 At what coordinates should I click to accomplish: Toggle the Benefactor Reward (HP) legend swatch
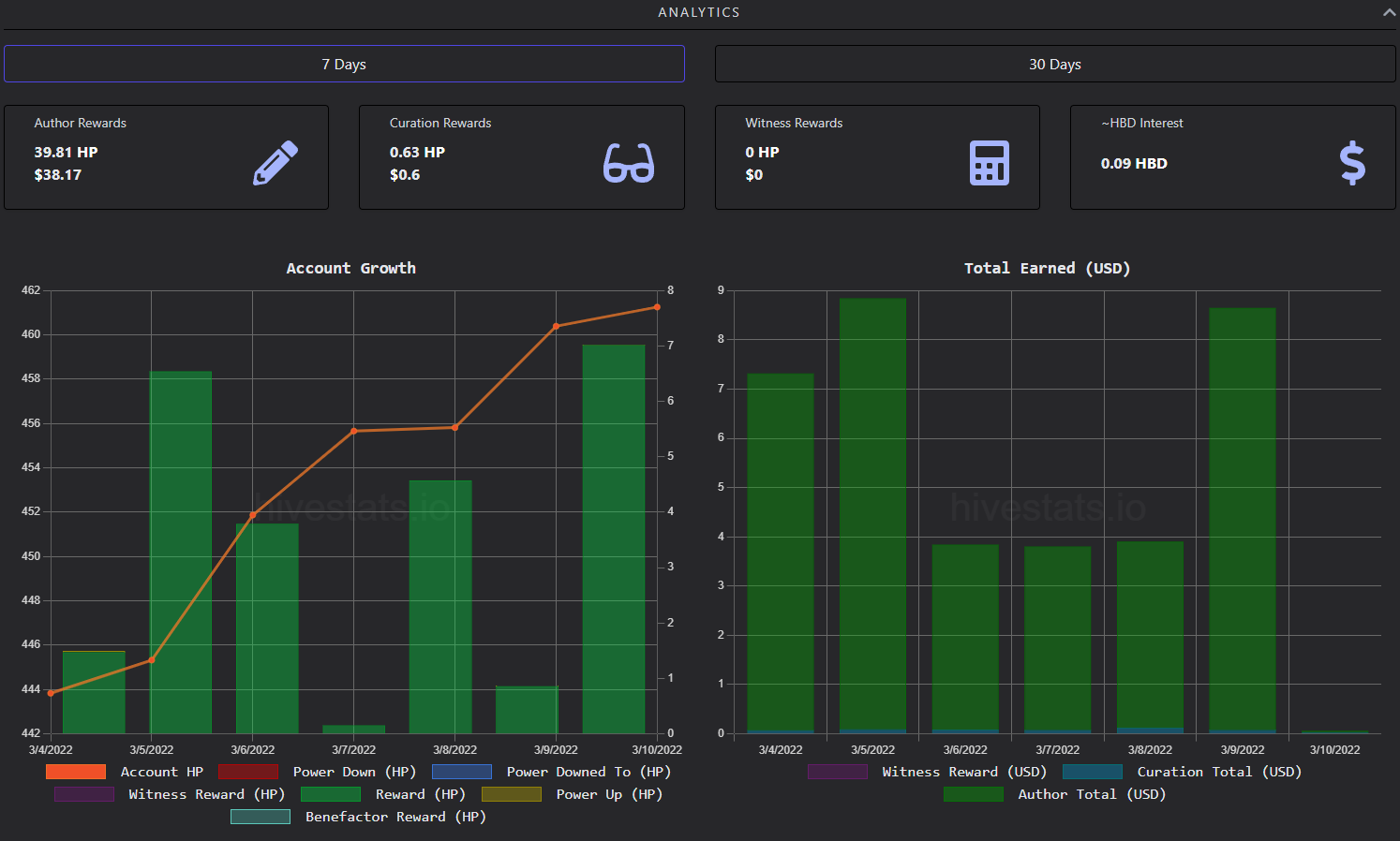tap(261, 817)
